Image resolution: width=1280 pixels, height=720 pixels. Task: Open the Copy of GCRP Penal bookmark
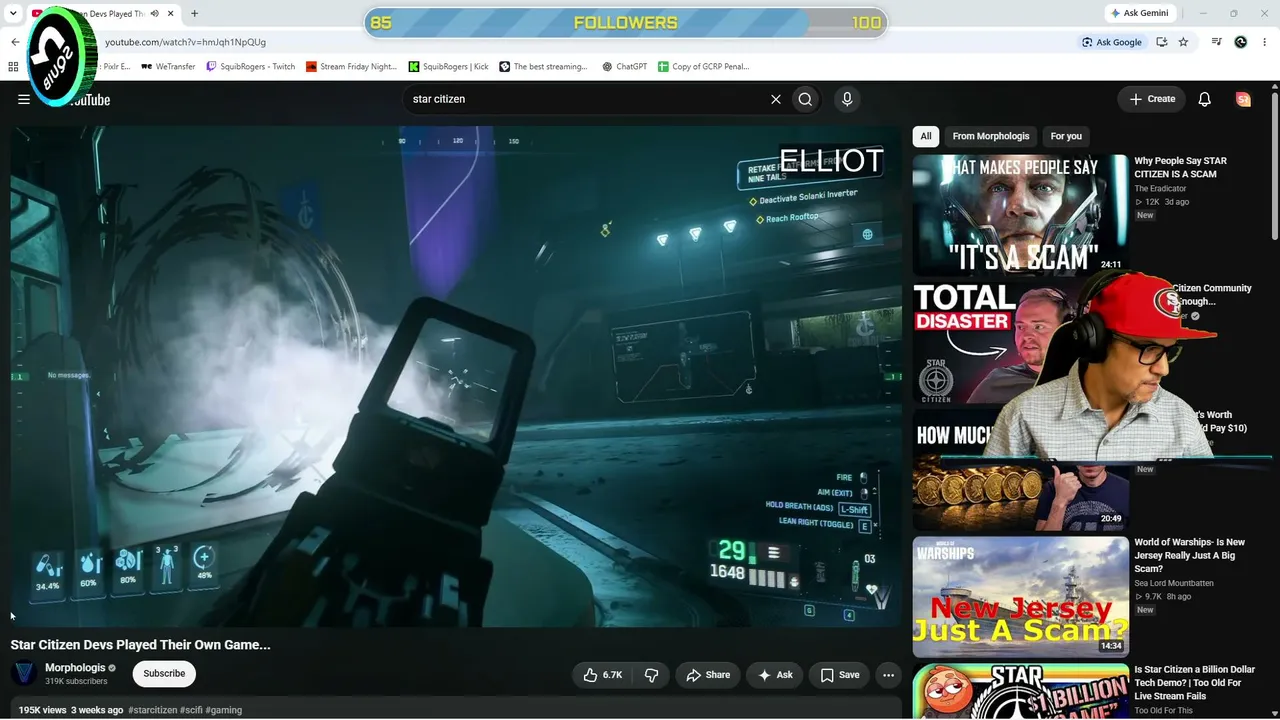click(x=703, y=67)
